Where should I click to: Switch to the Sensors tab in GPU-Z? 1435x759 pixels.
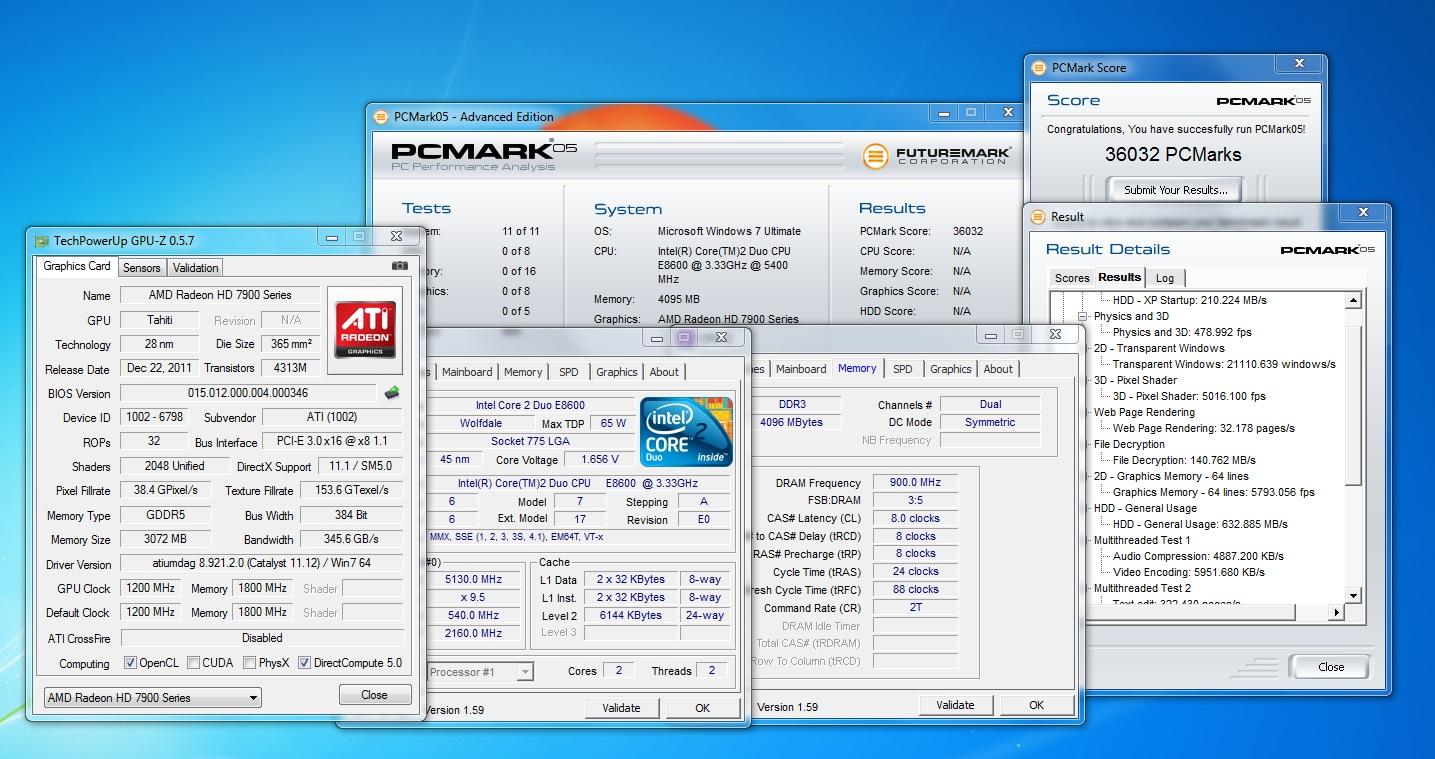point(141,268)
